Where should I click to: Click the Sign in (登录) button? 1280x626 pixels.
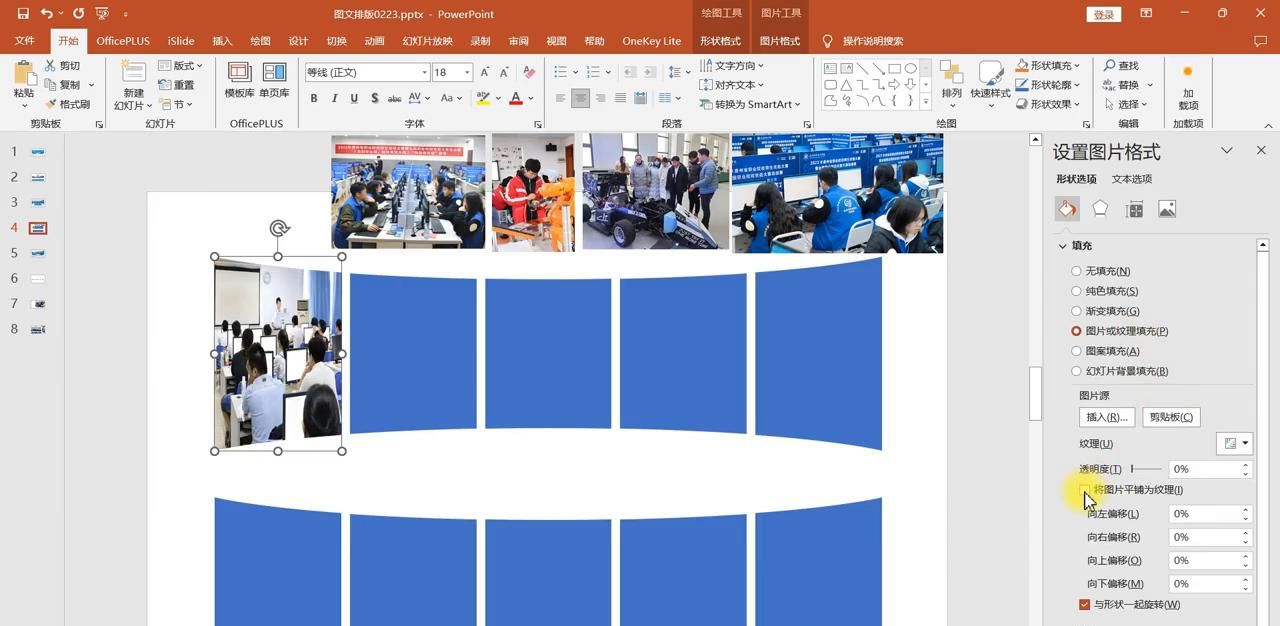pos(1103,14)
